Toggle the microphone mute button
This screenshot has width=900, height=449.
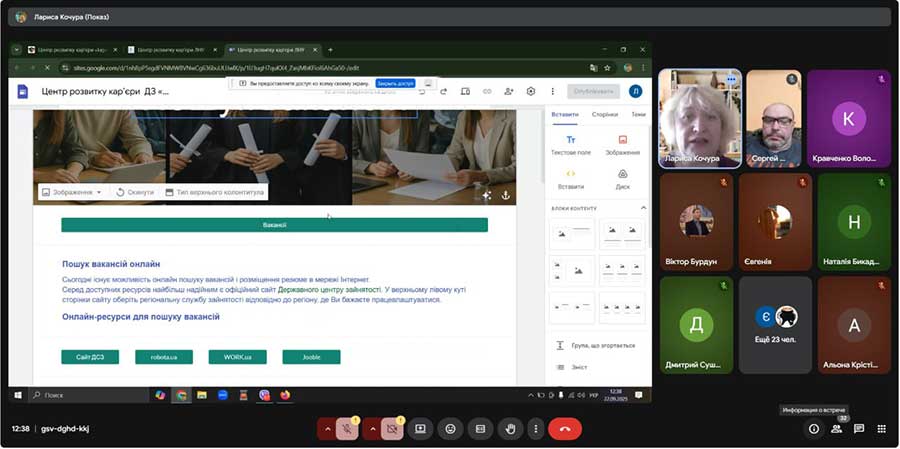click(347, 429)
